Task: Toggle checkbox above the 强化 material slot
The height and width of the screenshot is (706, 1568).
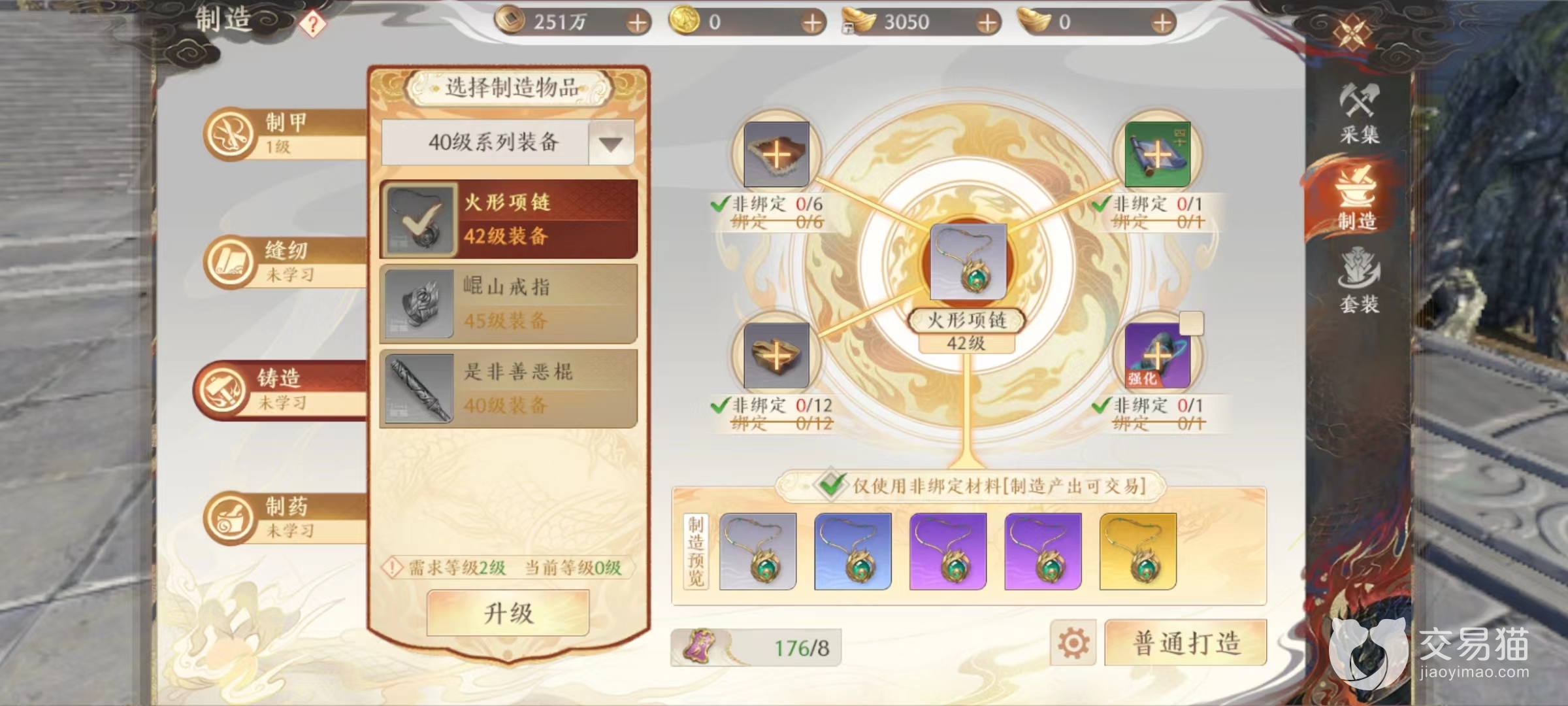Action: click(1191, 323)
